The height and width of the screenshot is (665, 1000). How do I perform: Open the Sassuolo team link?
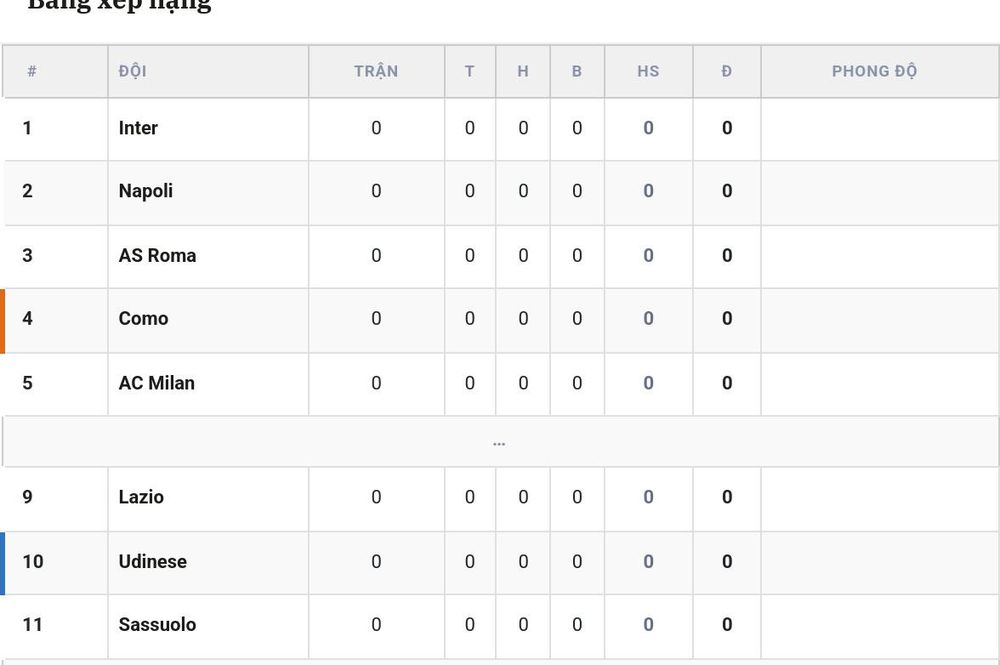(x=157, y=625)
